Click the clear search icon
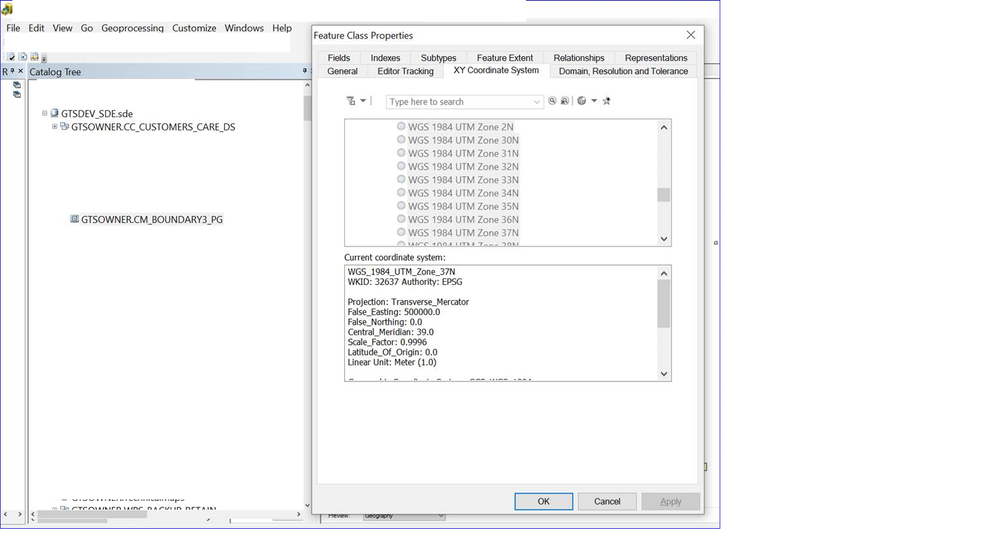Screen dimensions: 998x540 tap(565, 101)
